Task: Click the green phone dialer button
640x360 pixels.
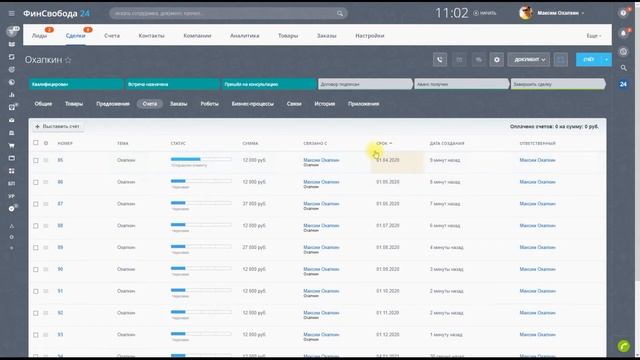Action: (x=624, y=346)
